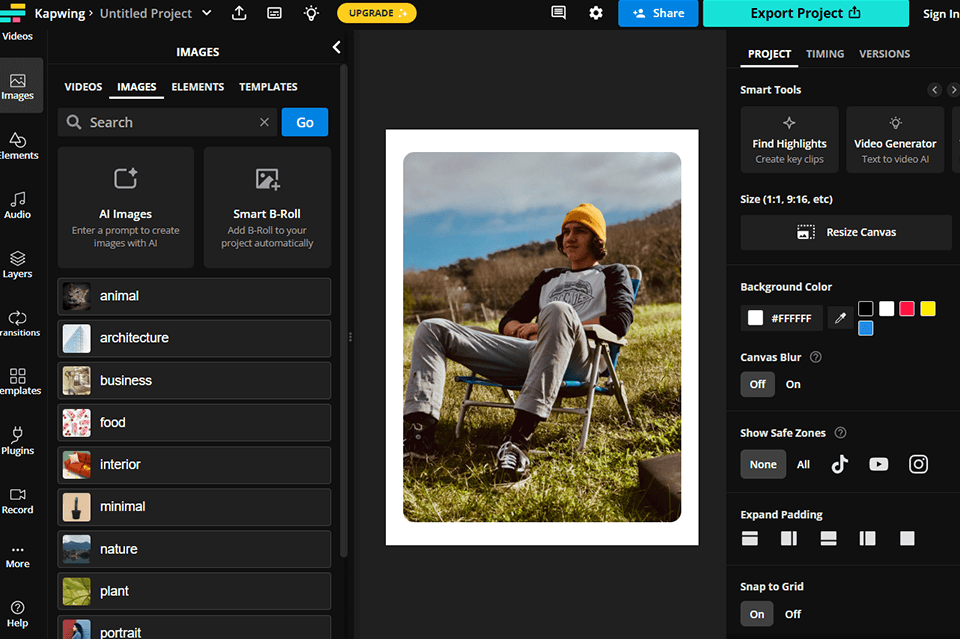Set safe zones to All
This screenshot has width=960, height=639.
tap(803, 465)
